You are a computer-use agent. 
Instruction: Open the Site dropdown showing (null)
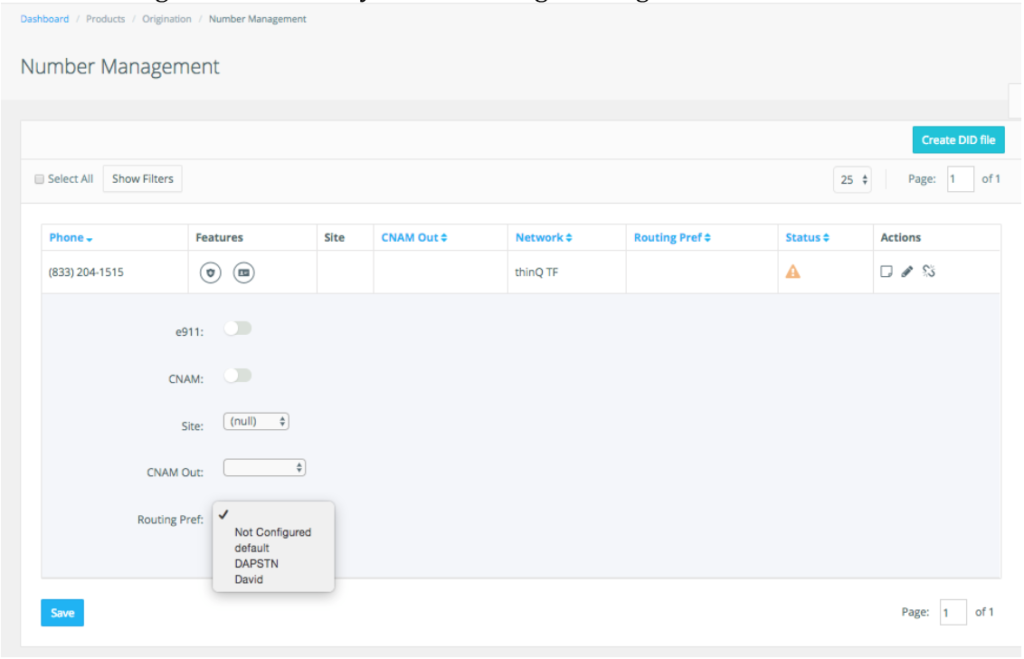[x=256, y=421]
